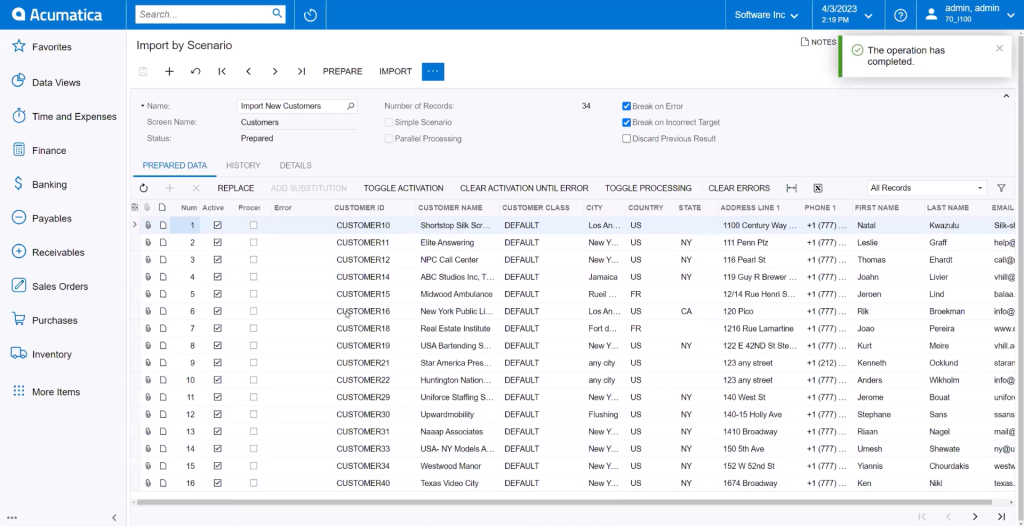Click the grid refresh icon

[144, 188]
